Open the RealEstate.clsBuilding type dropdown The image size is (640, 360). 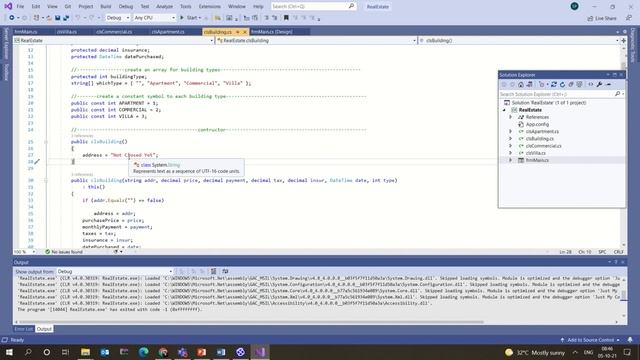coord(316,40)
